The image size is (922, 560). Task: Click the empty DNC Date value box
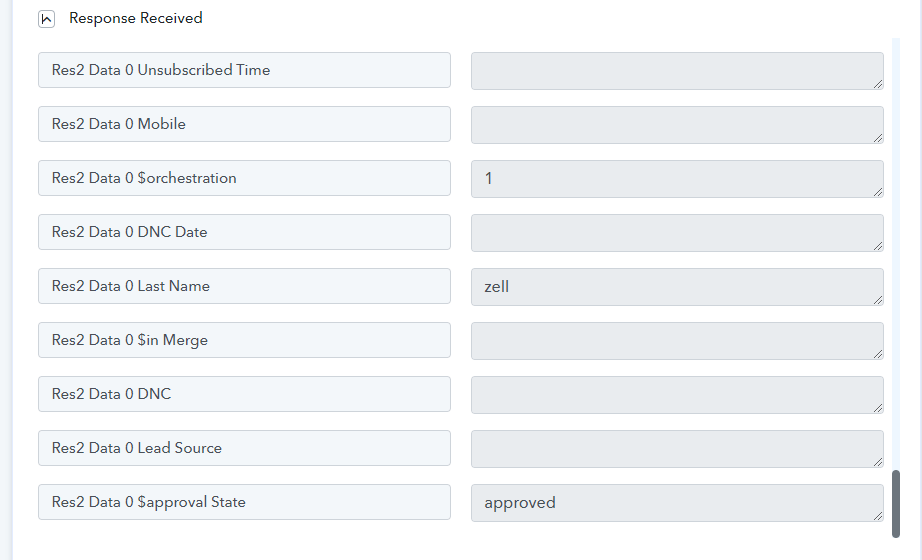click(x=677, y=233)
